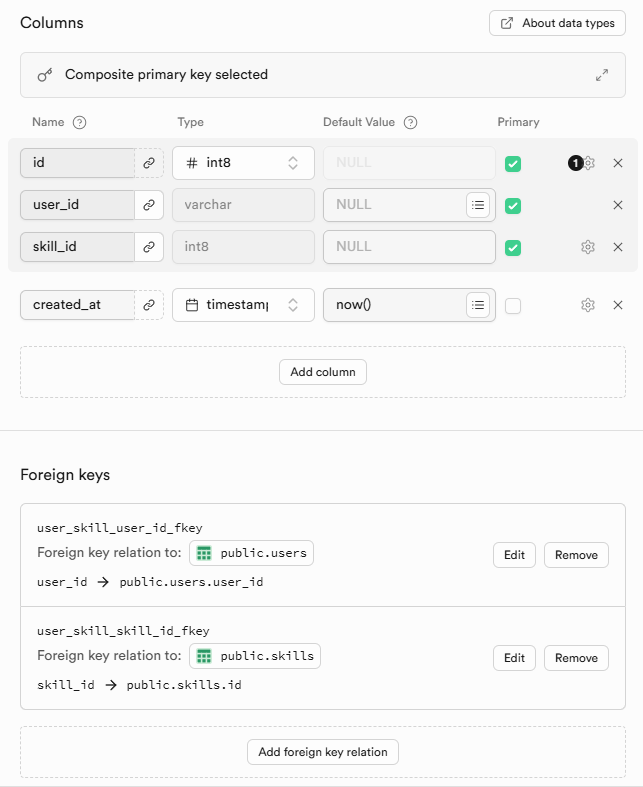
Task: Enable primary key for created_at
Action: [513, 306]
